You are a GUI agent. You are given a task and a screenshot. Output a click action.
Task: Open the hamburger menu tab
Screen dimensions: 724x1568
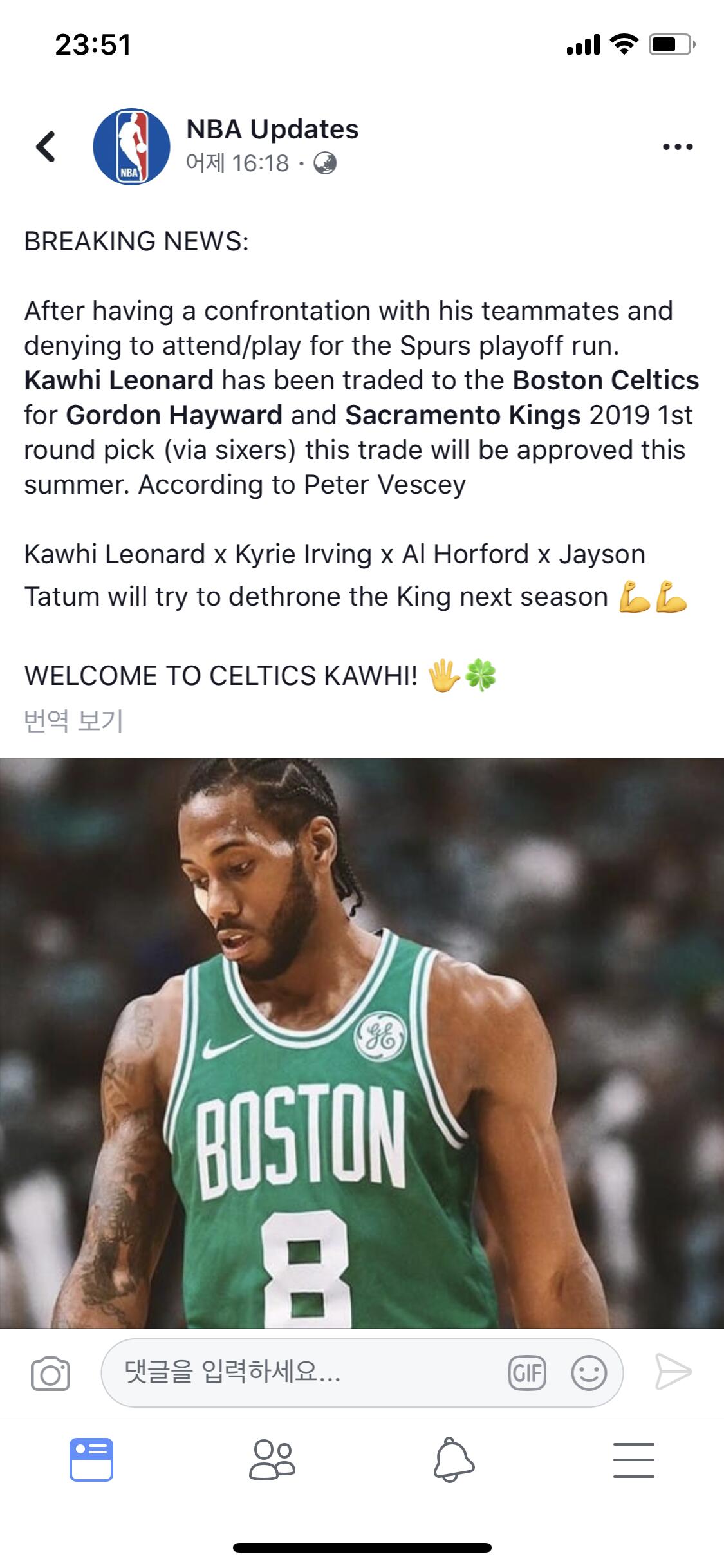(x=634, y=1460)
